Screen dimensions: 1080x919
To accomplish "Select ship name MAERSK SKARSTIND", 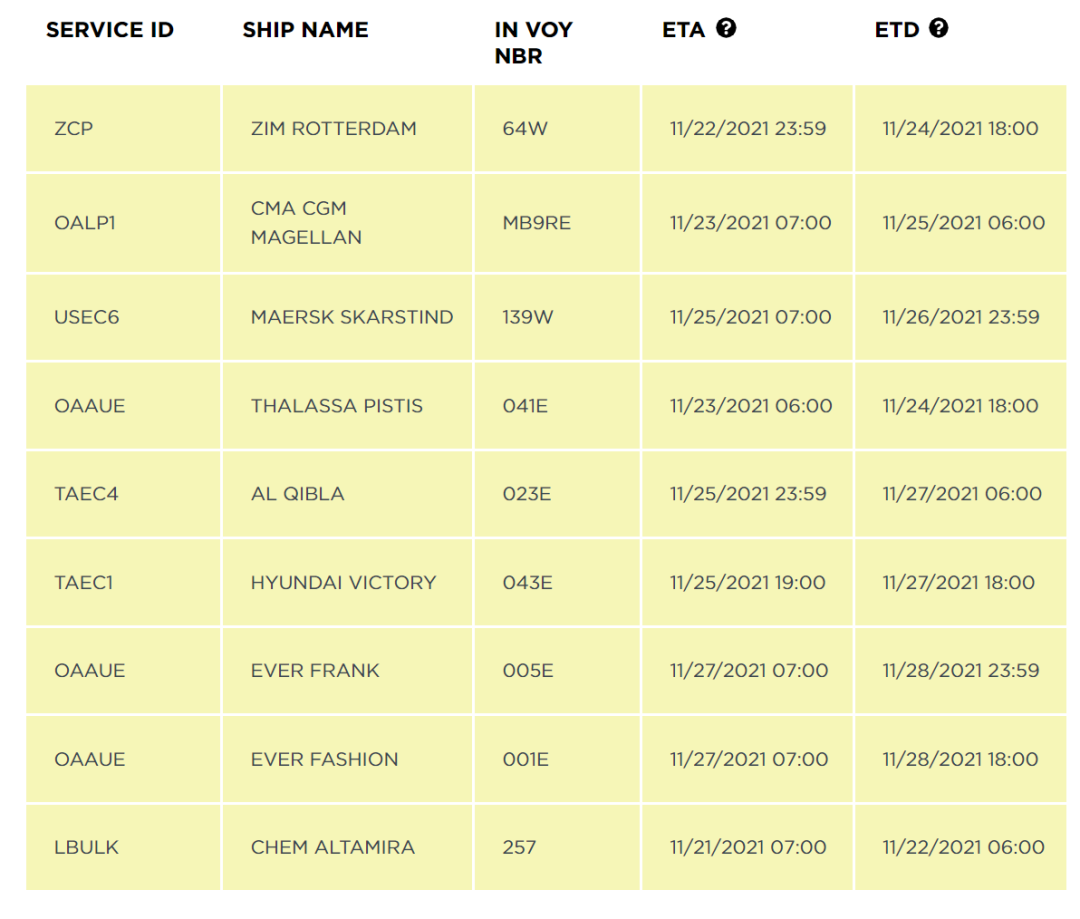I will pos(352,318).
